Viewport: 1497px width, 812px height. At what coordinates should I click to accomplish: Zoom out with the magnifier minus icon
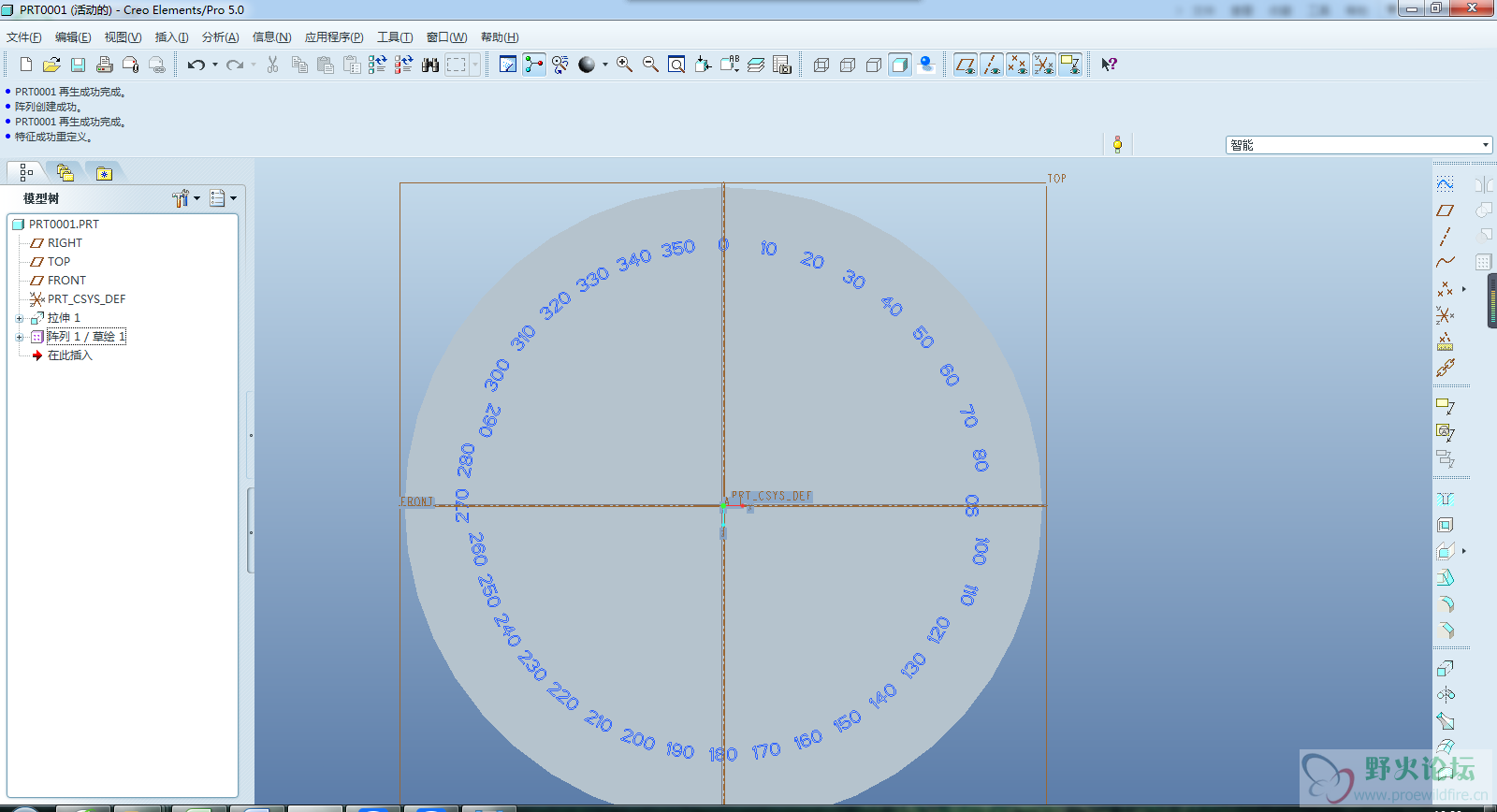(650, 65)
